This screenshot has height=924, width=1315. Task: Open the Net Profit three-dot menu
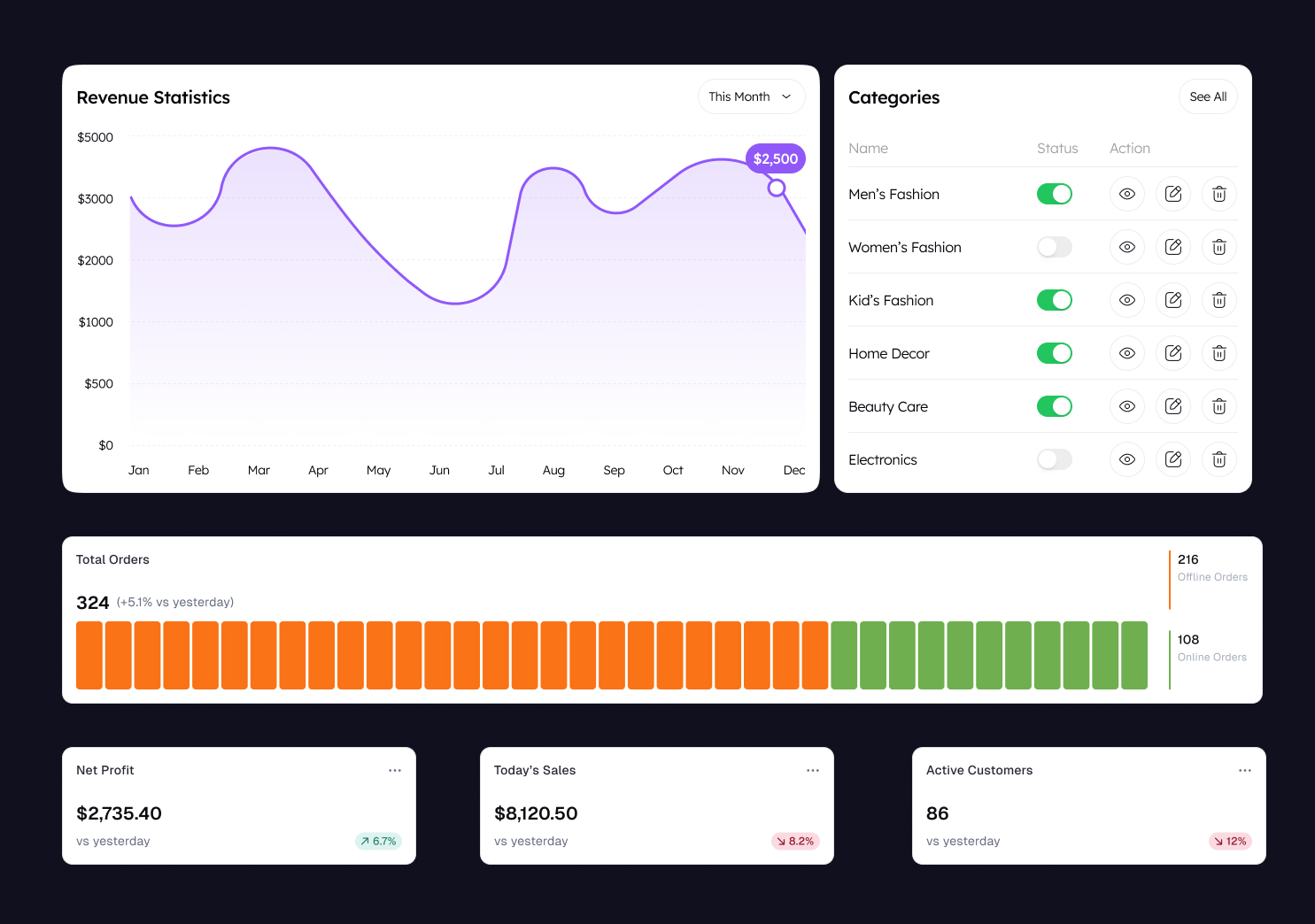[x=395, y=770]
